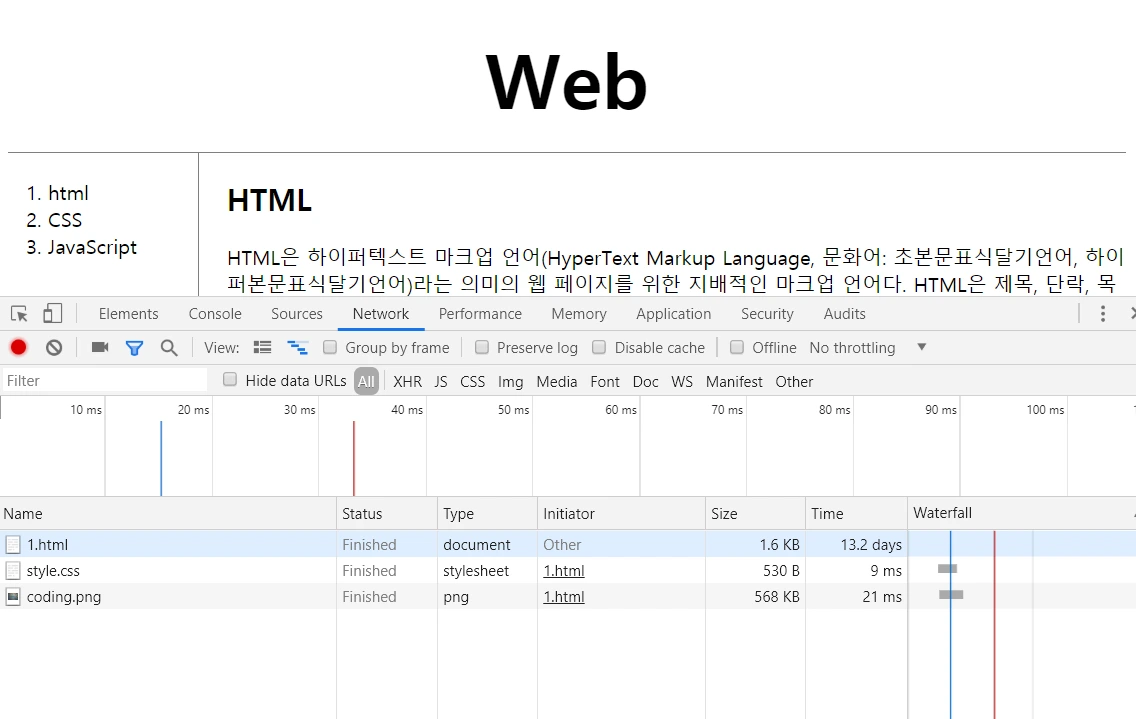Check the Disable cache option
Viewport: 1136px width, 719px height.
click(x=599, y=347)
